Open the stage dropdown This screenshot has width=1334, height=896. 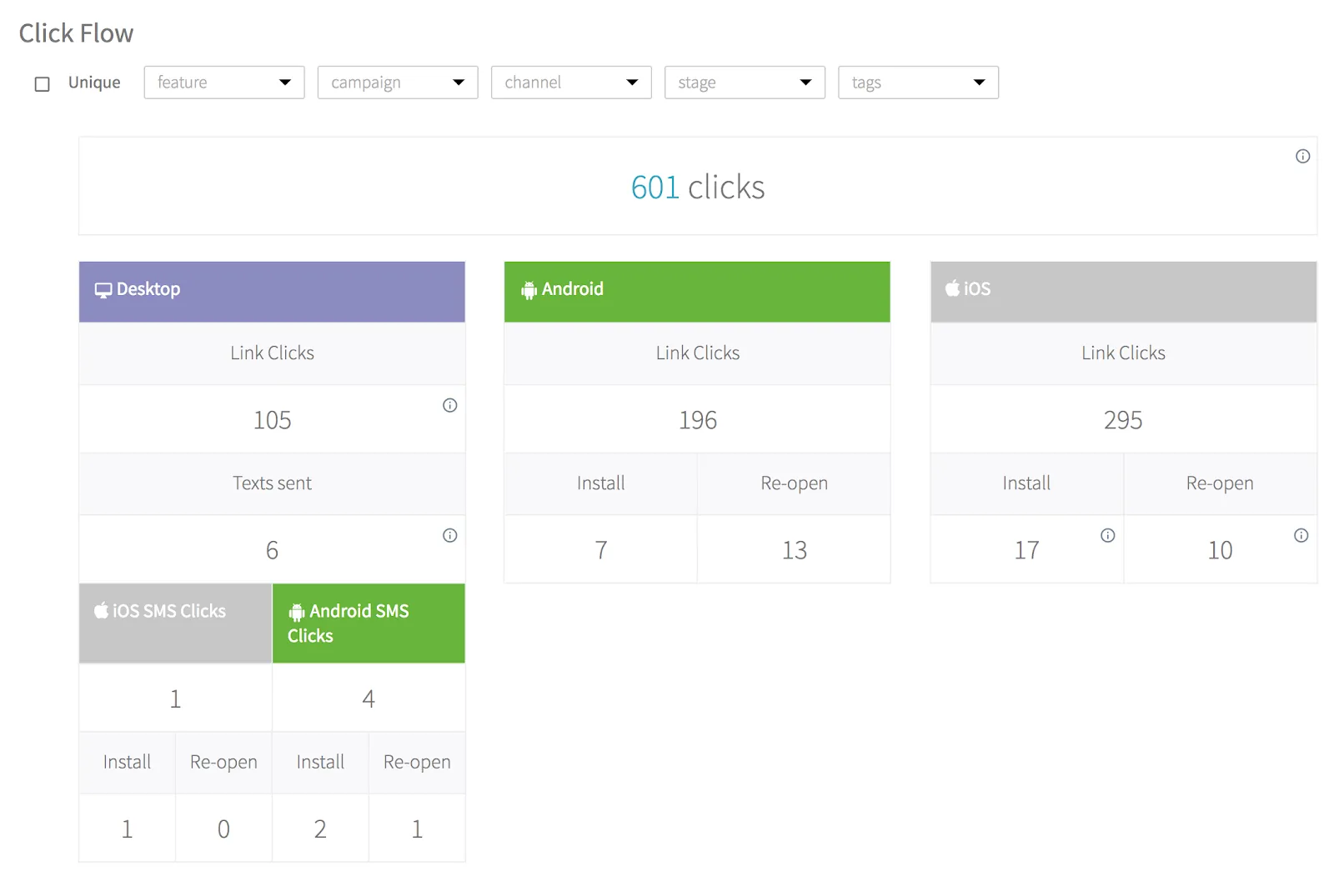744,83
